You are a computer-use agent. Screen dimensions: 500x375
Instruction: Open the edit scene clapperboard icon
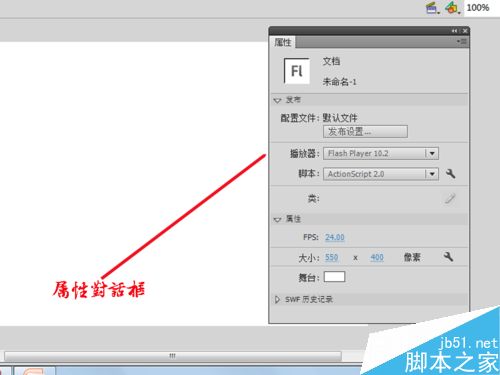(x=433, y=8)
